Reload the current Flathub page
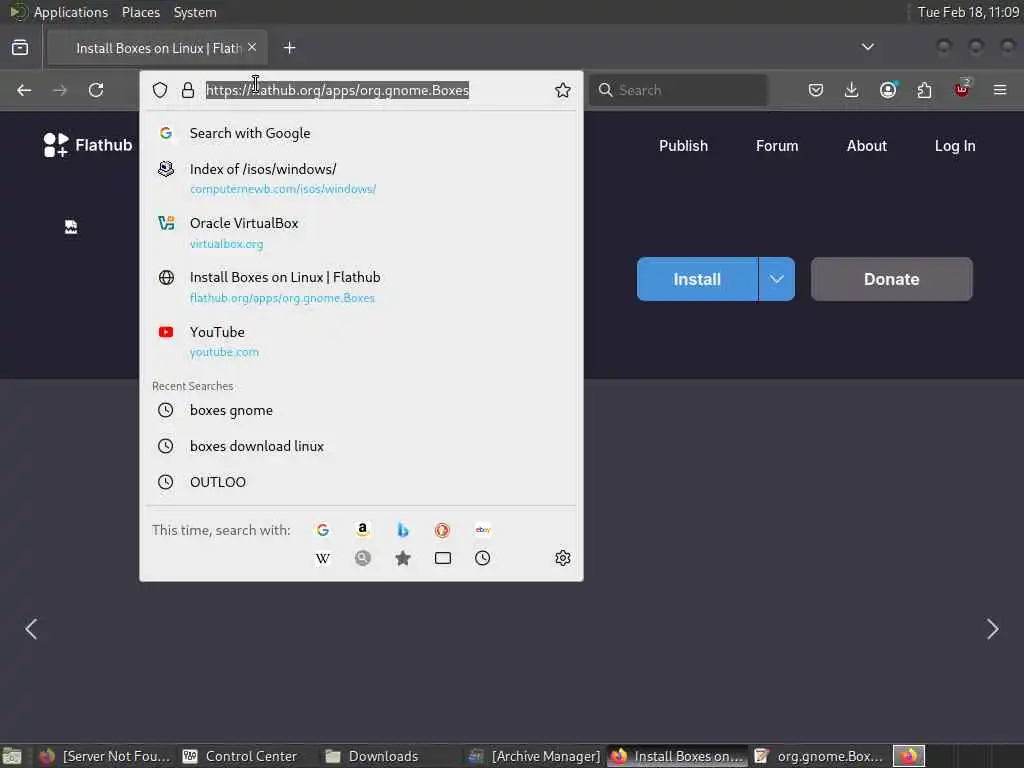1024x768 pixels. click(96, 90)
